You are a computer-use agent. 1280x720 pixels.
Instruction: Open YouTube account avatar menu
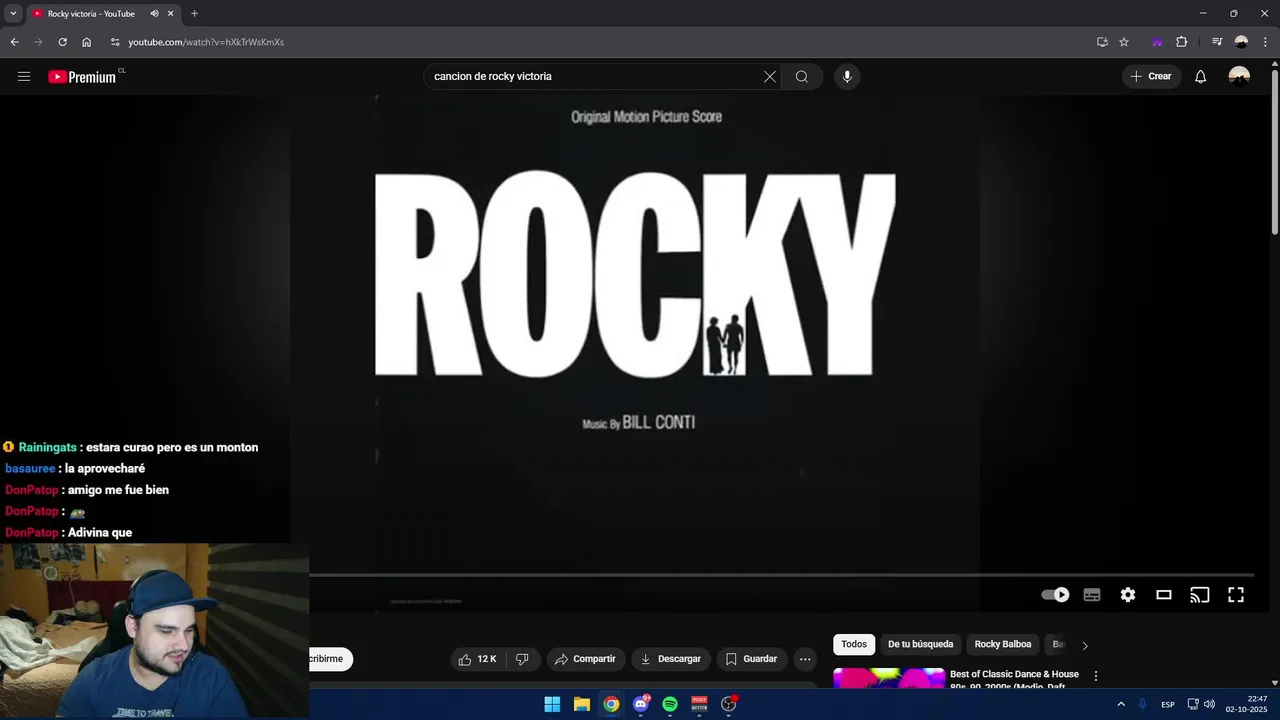[x=1239, y=77]
